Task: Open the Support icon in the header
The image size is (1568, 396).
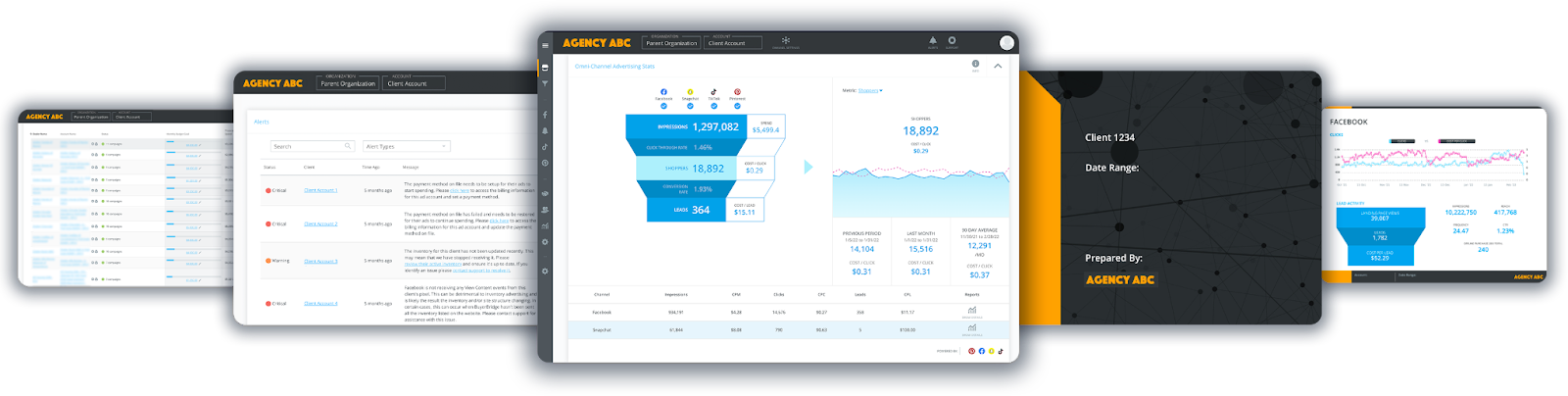Action: point(952,41)
